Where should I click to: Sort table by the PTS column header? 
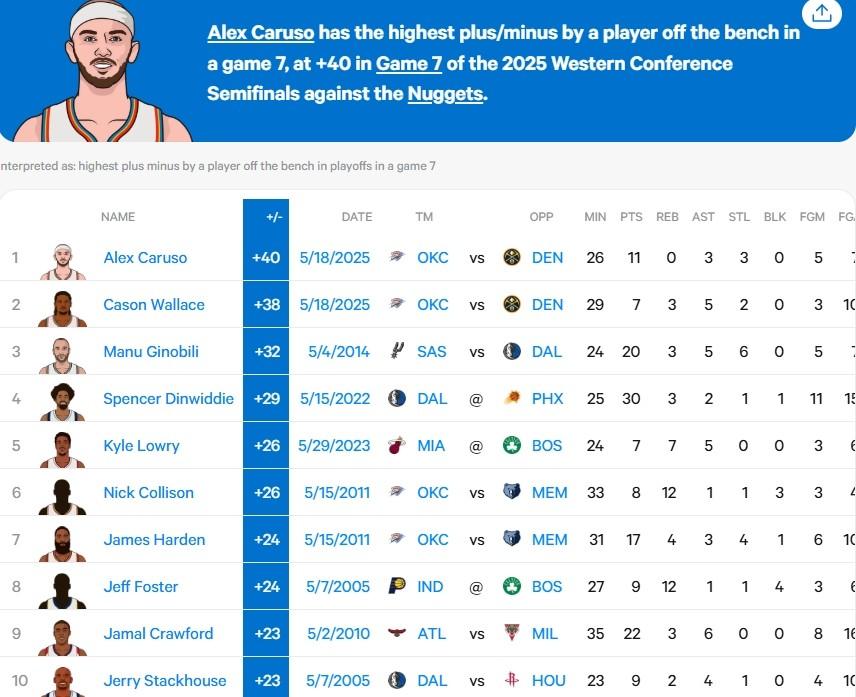[631, 217]
